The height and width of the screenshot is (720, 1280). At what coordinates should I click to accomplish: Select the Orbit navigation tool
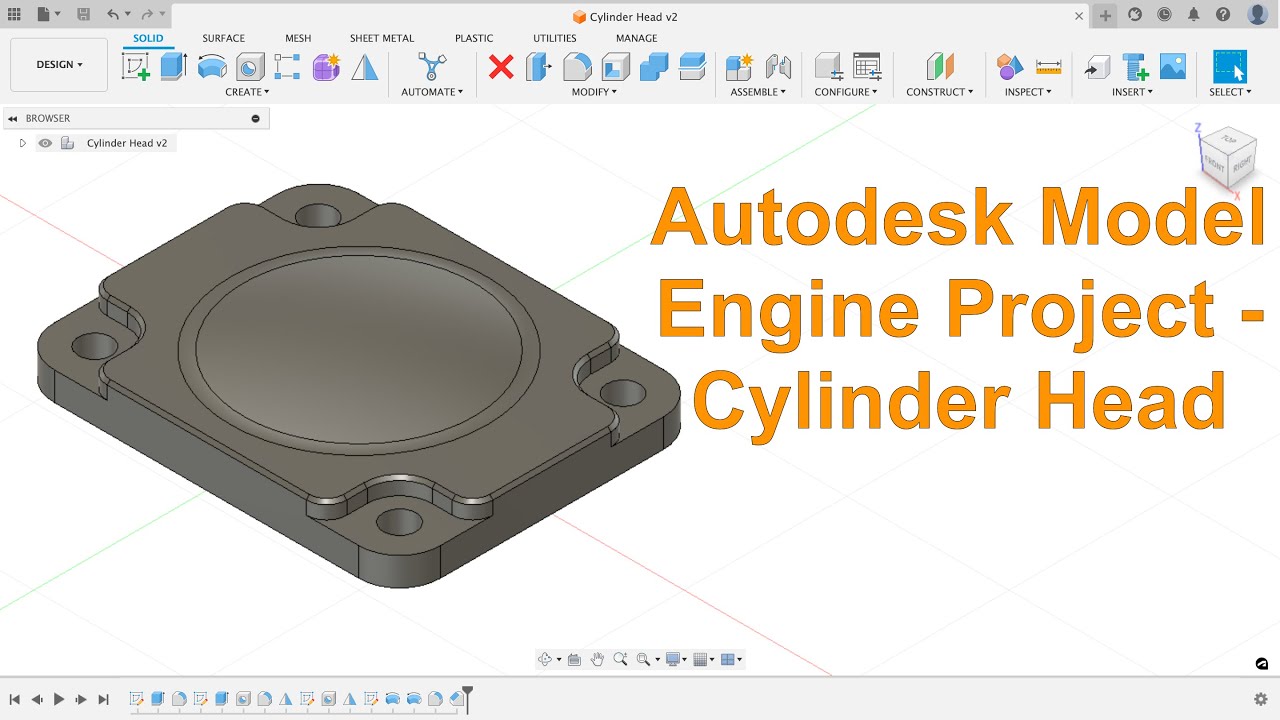click(545, 659)
